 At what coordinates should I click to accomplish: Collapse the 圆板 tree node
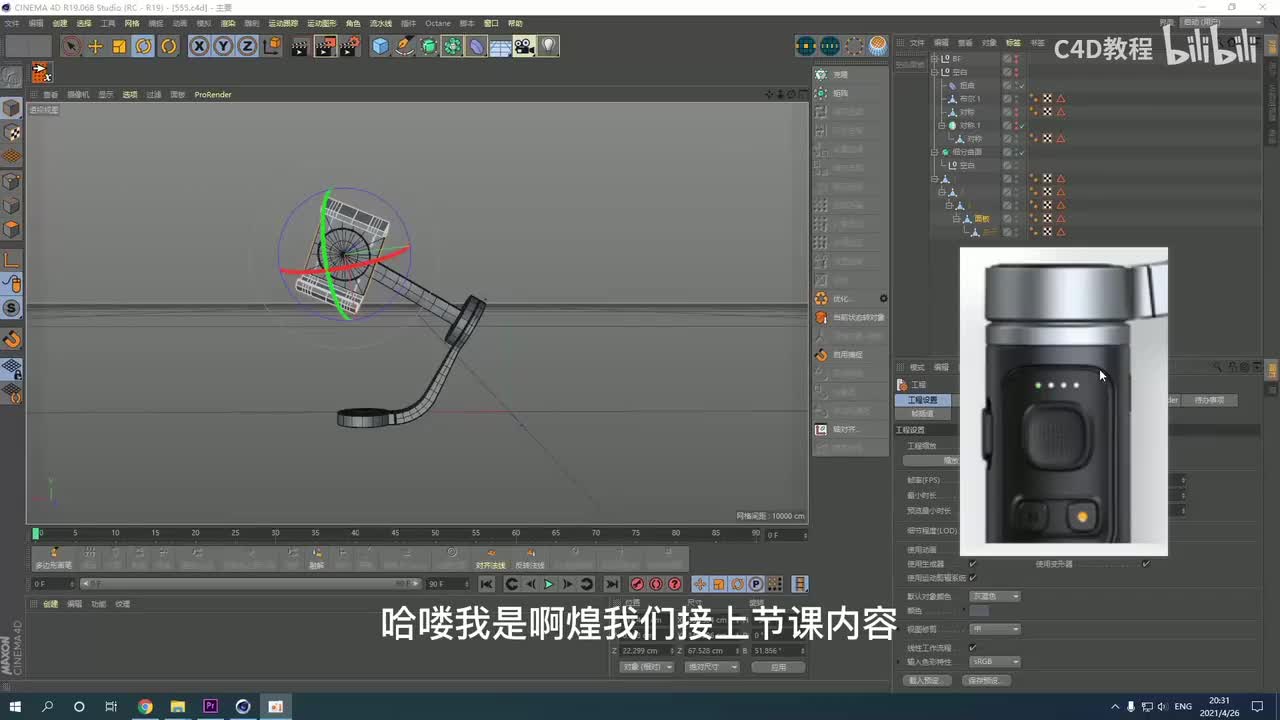[x=956, y=218]
